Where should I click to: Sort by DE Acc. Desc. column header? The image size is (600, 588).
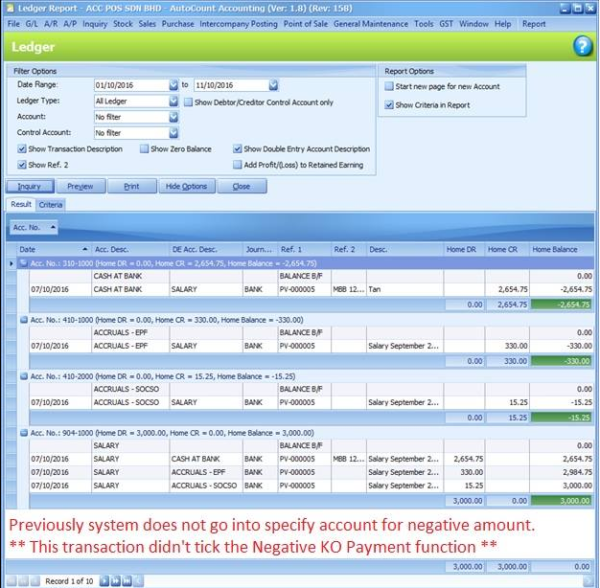[x=205, y=249]
